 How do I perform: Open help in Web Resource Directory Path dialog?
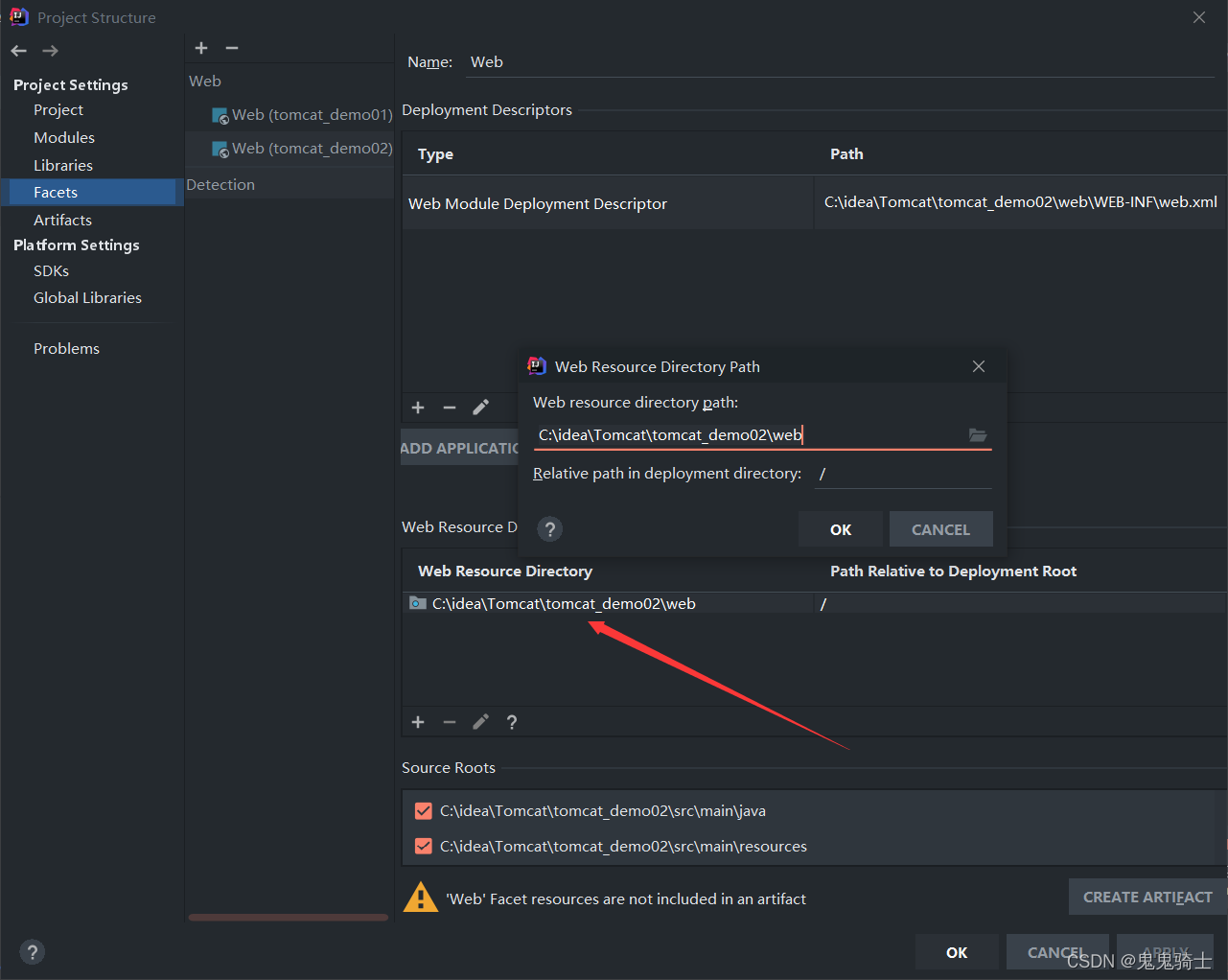pyautogui.click(x=550, y=529)
